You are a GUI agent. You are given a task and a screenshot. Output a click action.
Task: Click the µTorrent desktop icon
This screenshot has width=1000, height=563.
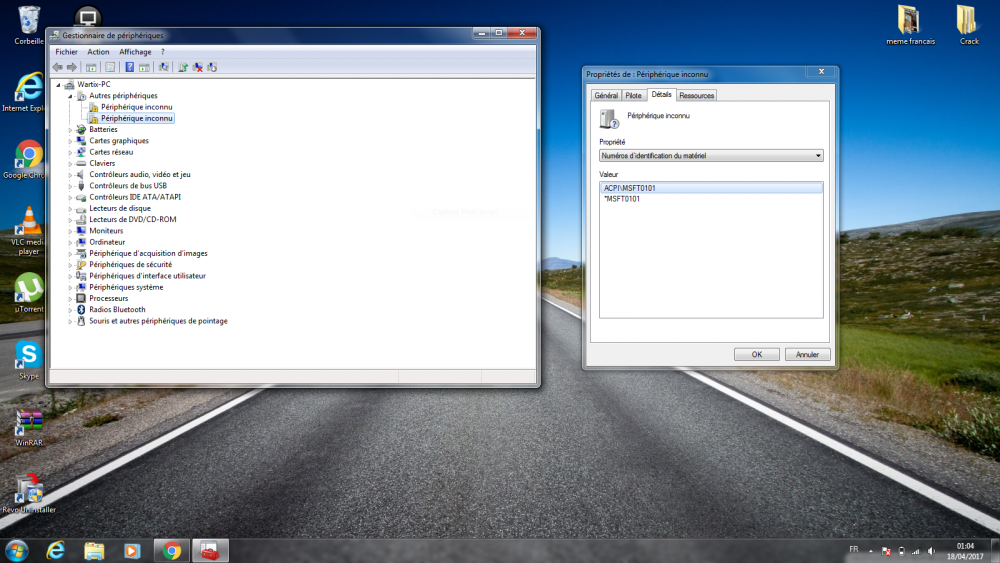coord(29,293)
